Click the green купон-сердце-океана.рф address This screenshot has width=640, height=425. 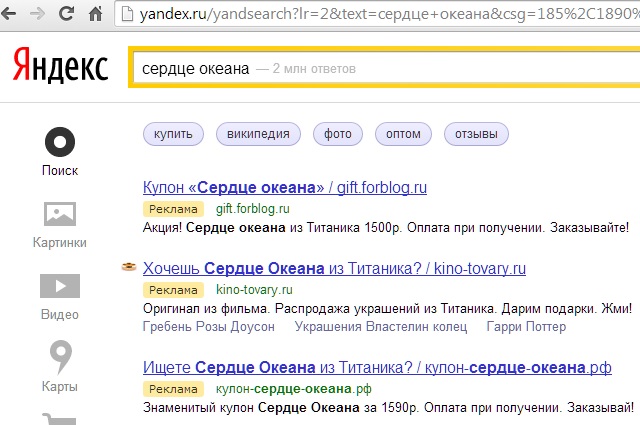[294, 389]
